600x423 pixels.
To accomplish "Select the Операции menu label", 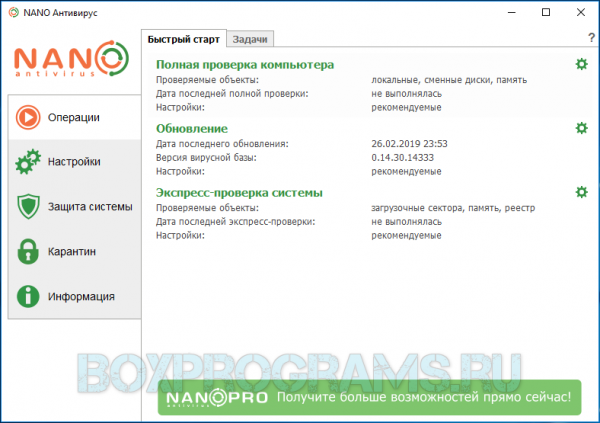I will [73, 118].
